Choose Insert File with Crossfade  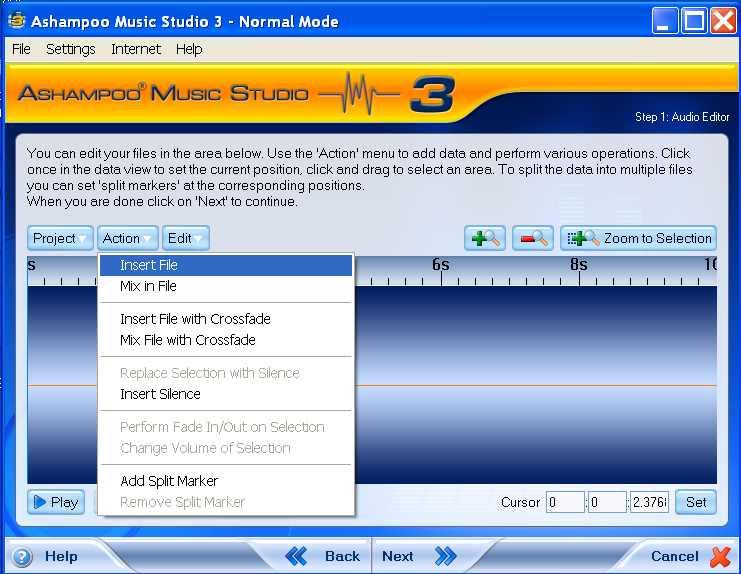(195, 319)
